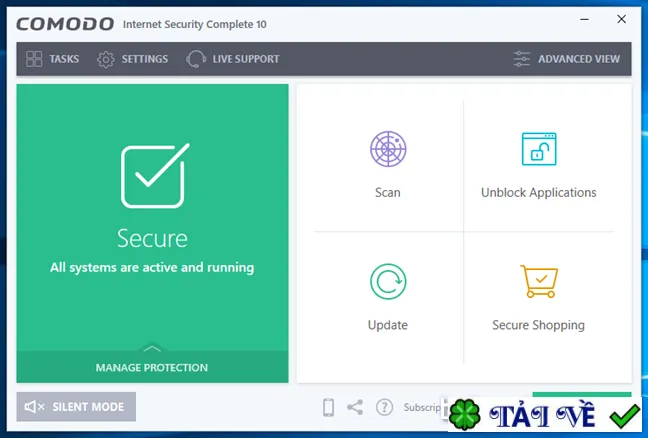Expand the Manage Protection panel

pyautogui.click(x=152, y=367)
